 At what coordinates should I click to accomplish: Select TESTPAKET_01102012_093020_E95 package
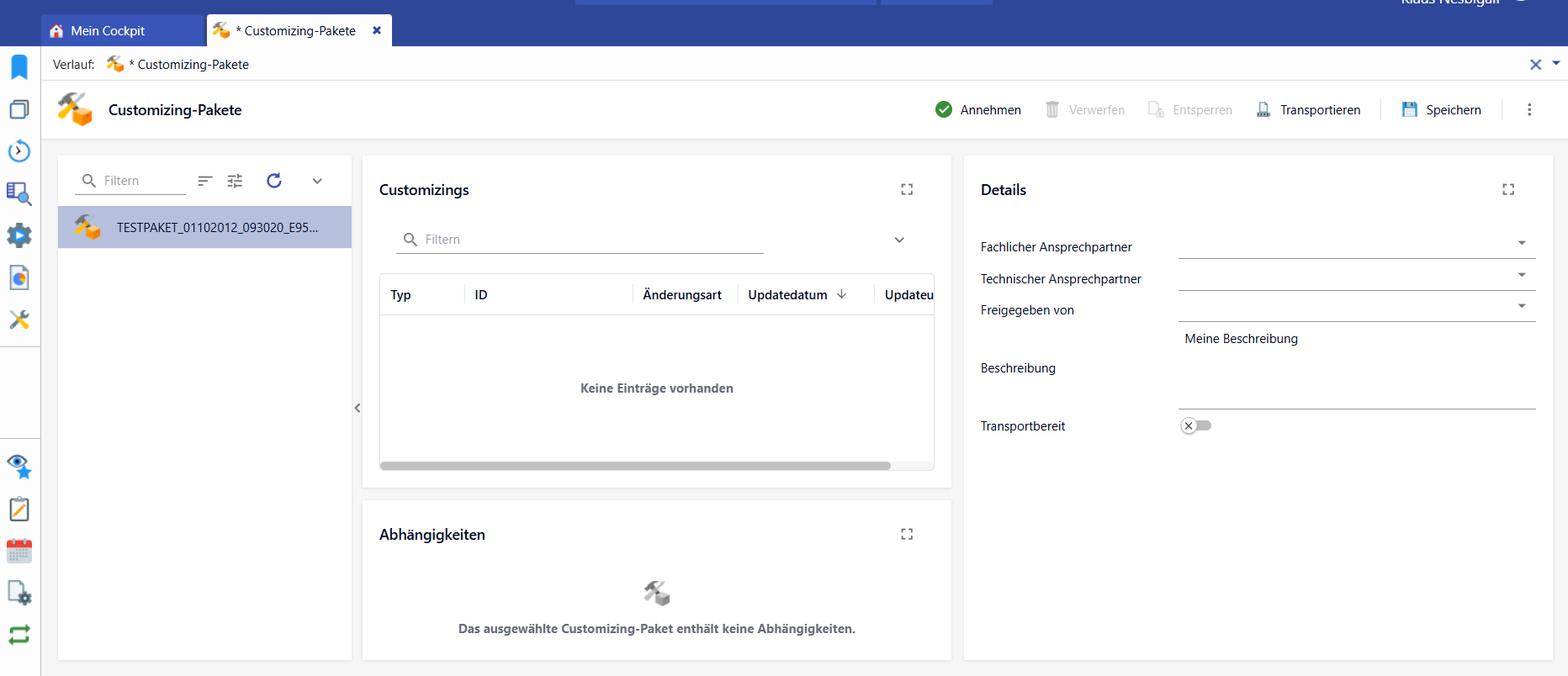point(204,227)
